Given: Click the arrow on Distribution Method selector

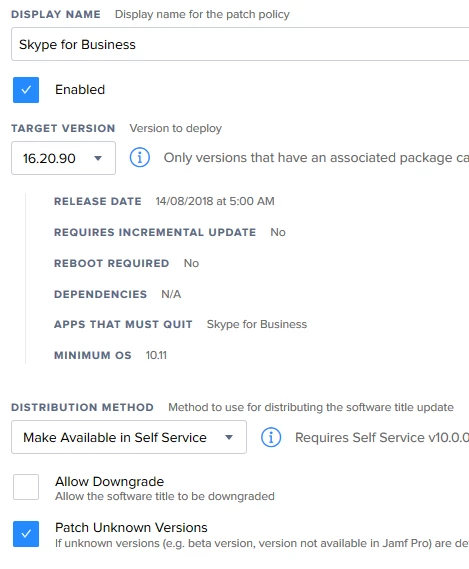Looking at the screenshot, I should [x=229, y=437].
